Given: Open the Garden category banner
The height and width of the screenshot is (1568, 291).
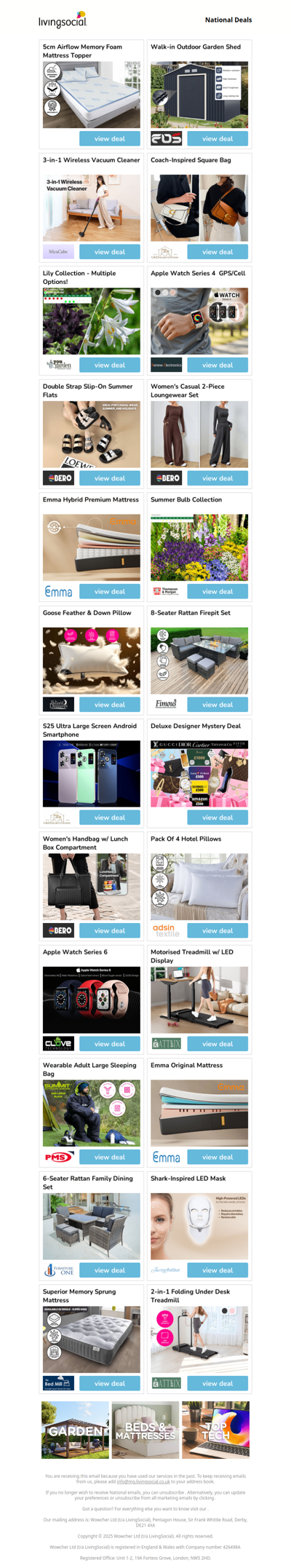Looking at the screenshot, I should pos(75,1430).
